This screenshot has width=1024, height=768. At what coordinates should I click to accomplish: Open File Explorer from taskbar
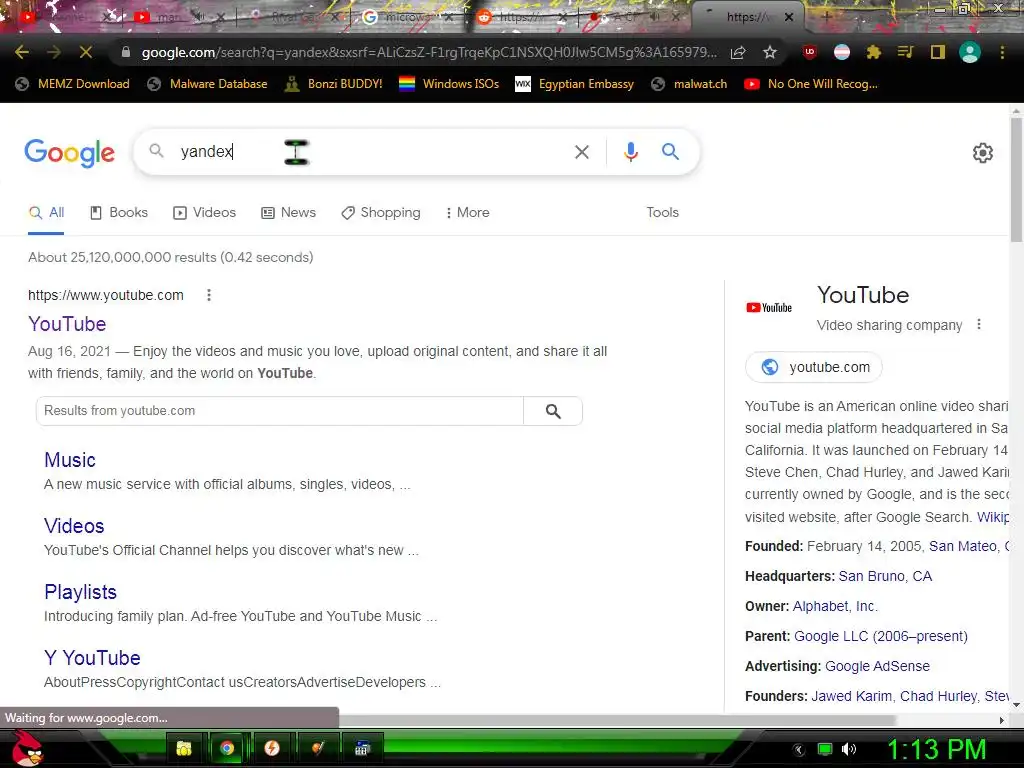pyautogui.click(x=184, y=748)
